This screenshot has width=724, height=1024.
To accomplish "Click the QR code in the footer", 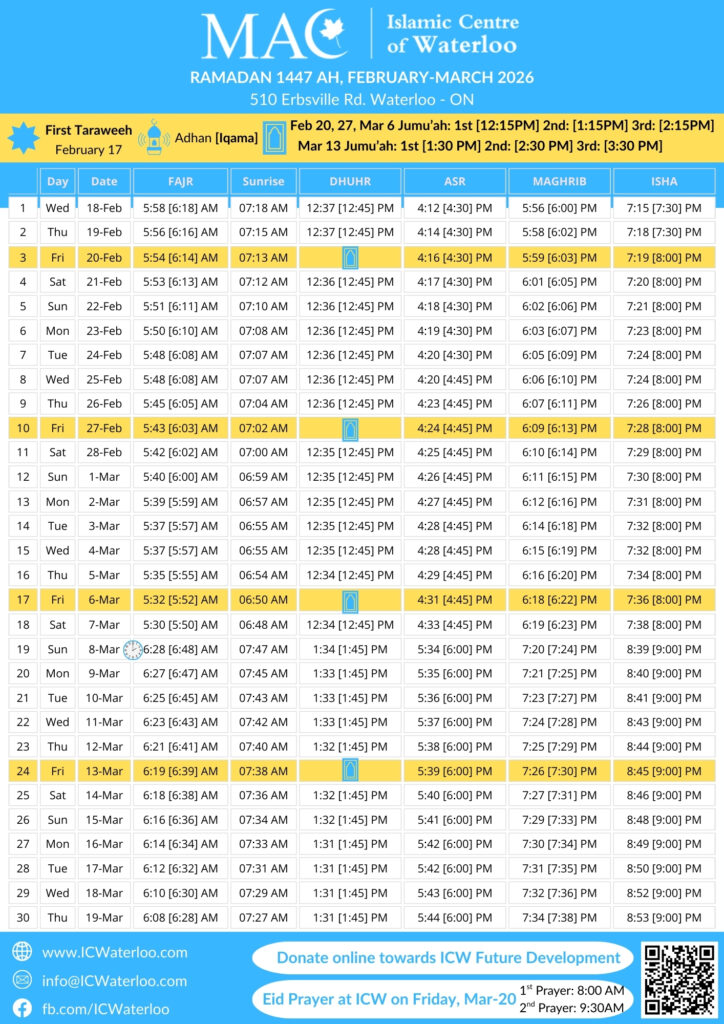I will (680, 980).
